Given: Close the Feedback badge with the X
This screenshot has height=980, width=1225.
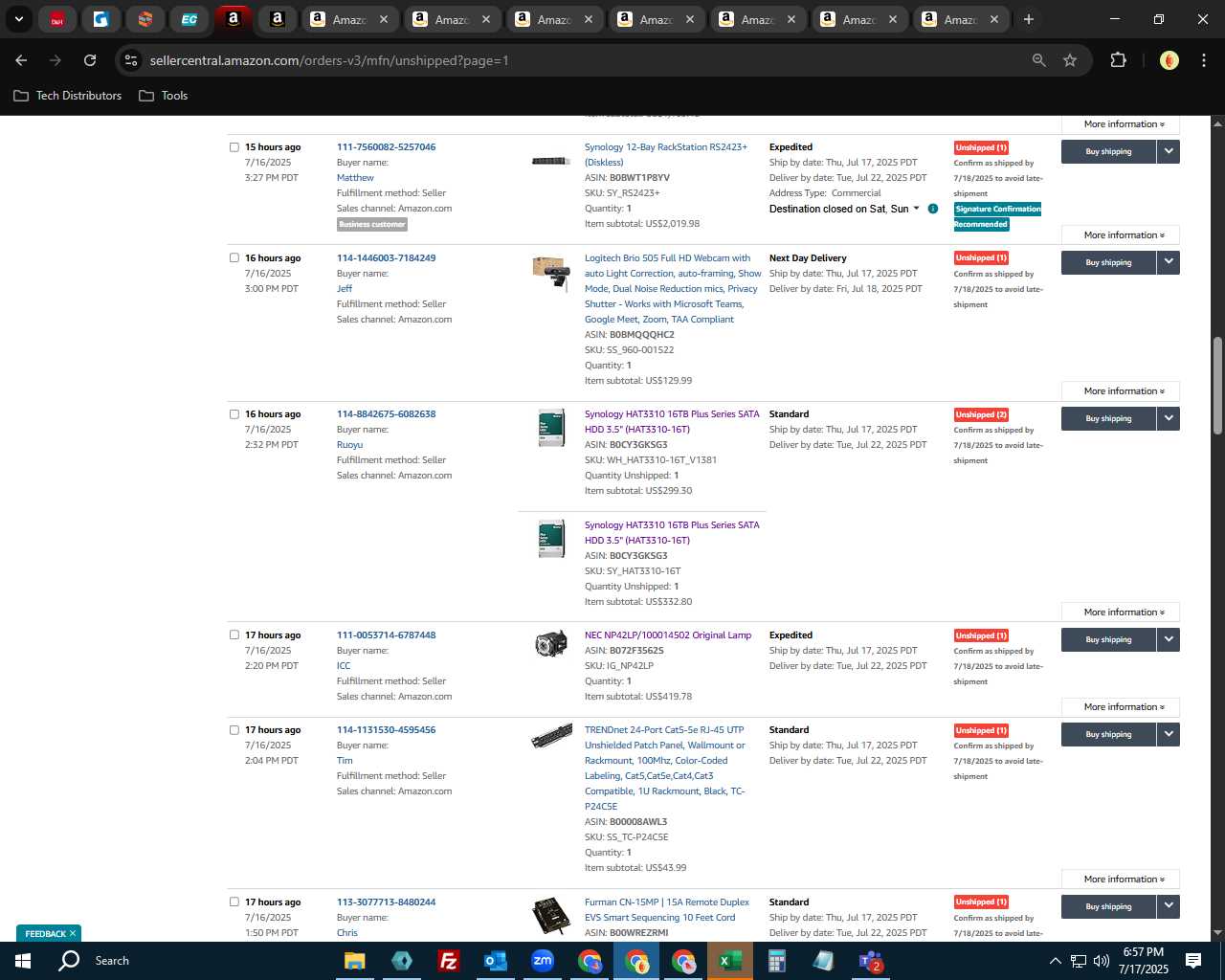Looking at the screenshot, I should point(73,933).
